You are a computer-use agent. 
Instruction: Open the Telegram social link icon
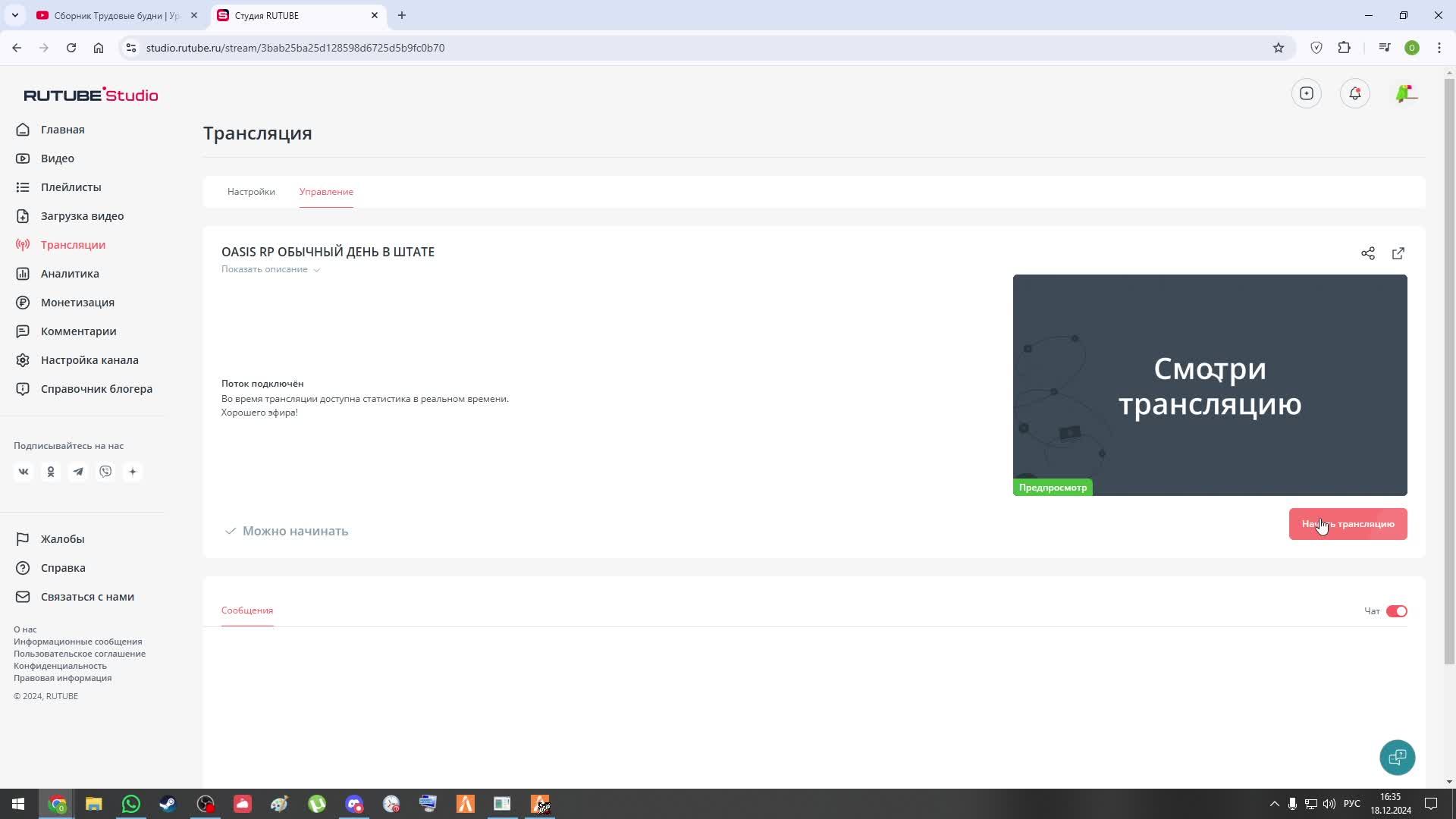point(78,472)
